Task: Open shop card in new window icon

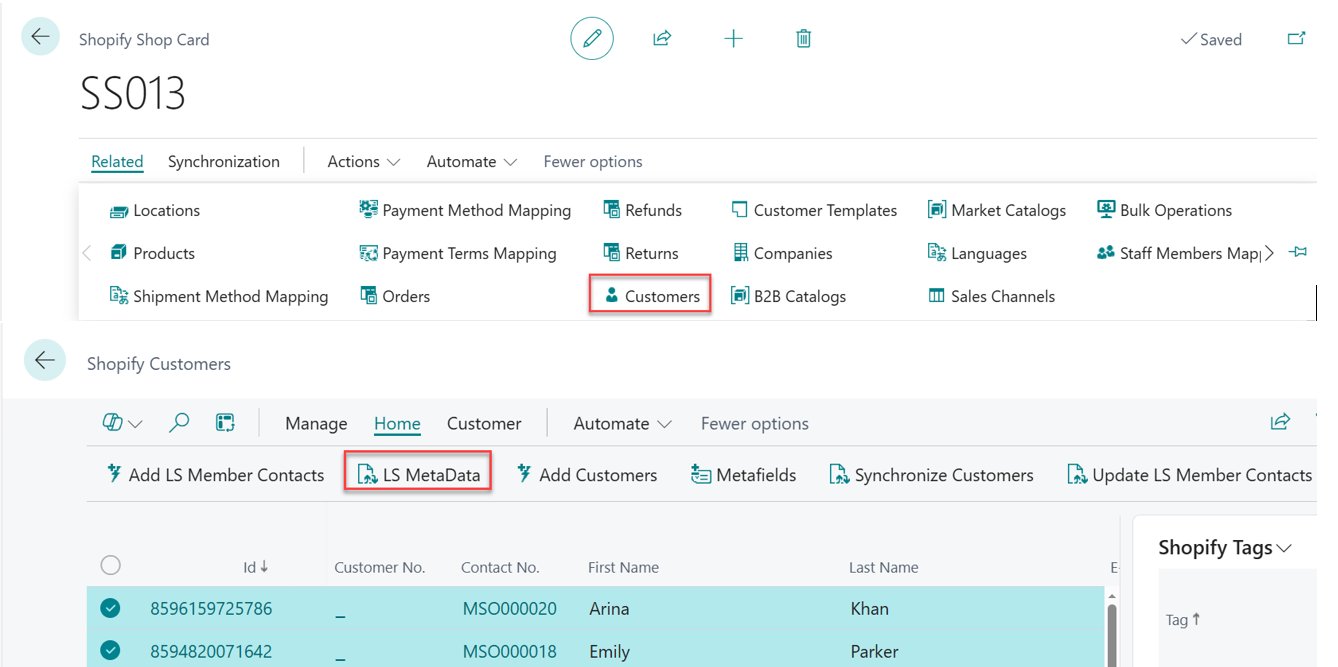Action: 1296,39
